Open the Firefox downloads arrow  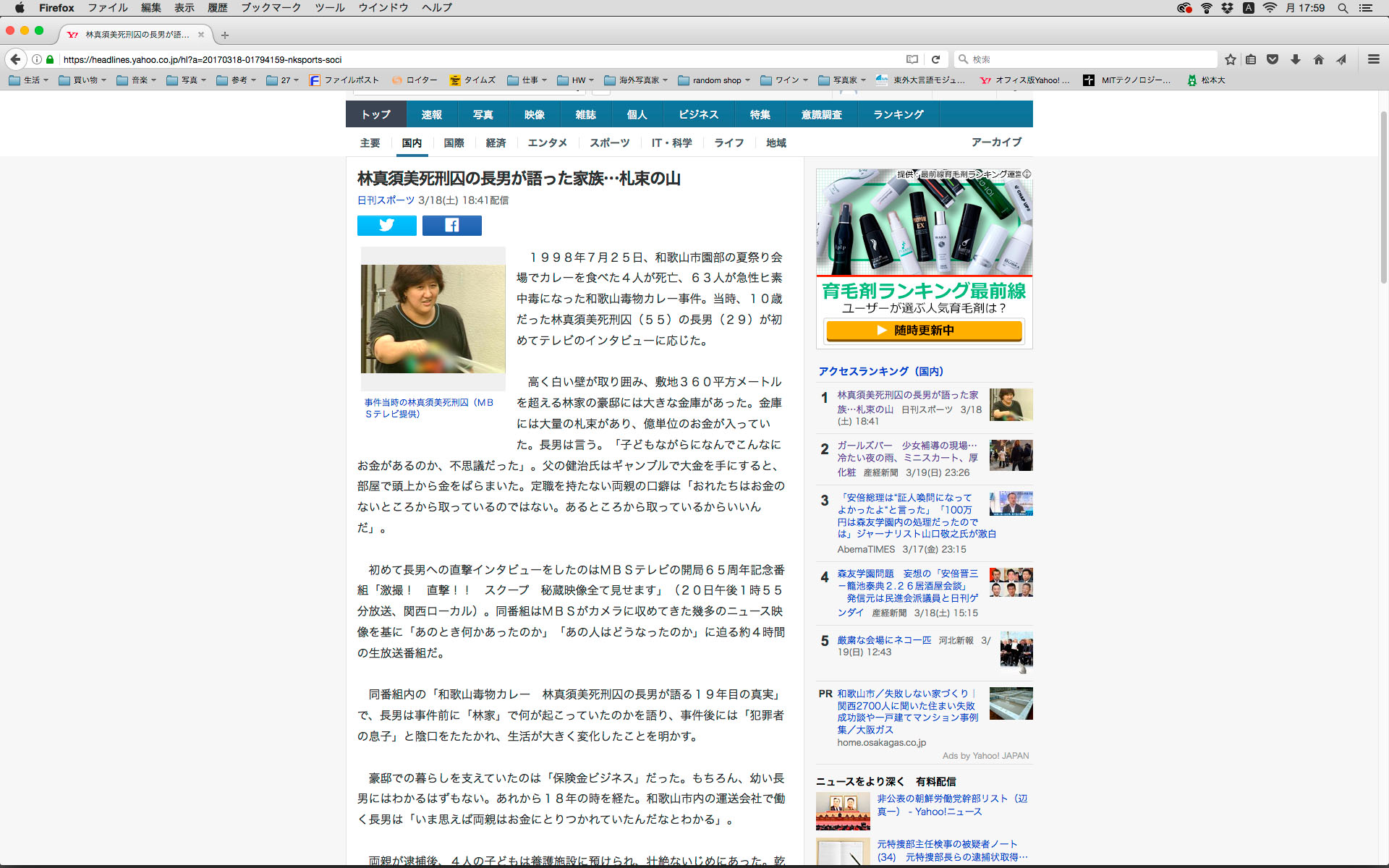click(1296, 59)
